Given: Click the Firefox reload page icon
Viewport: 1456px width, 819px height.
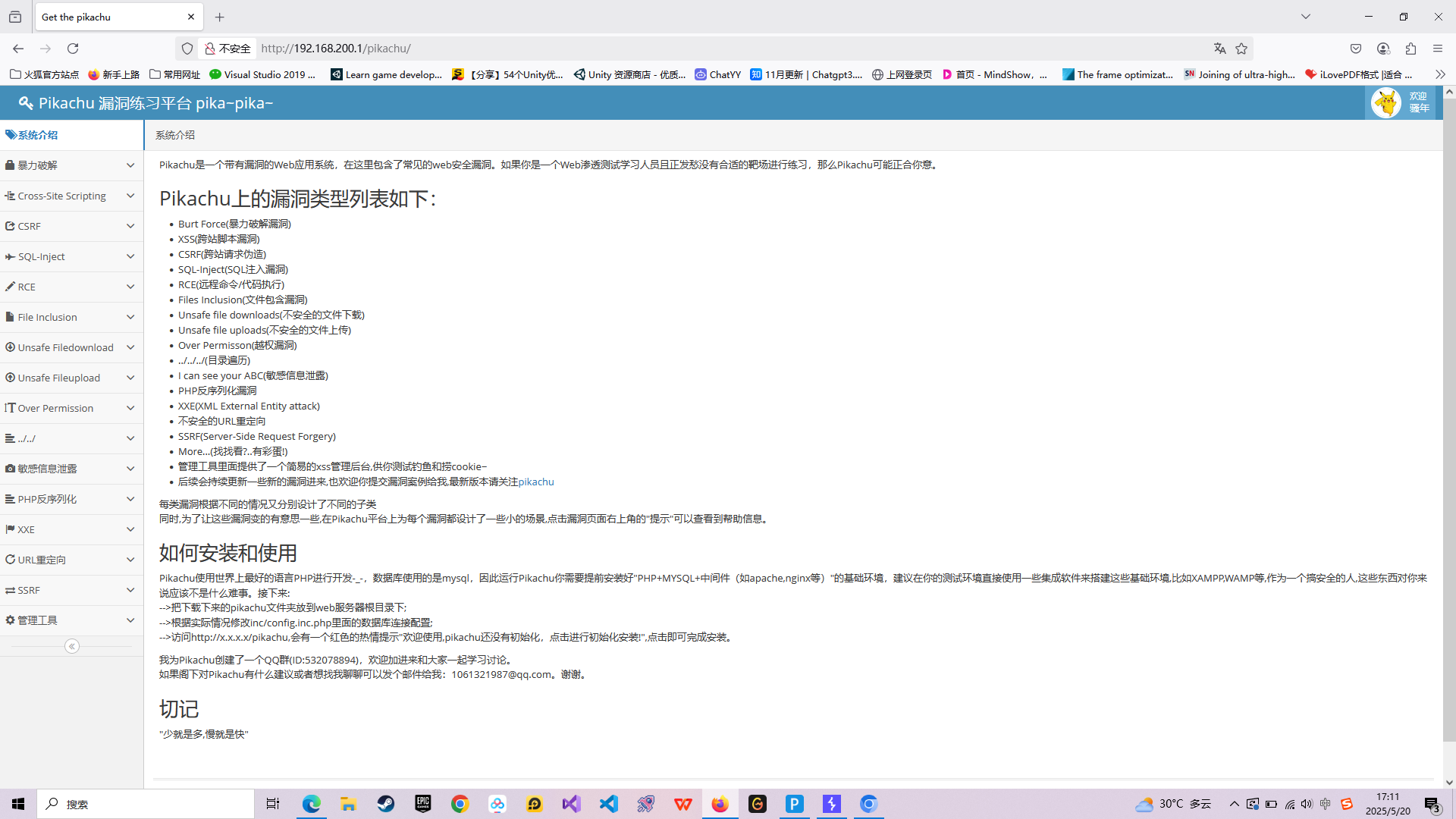Looking at the screenshot, I should 73,49.
